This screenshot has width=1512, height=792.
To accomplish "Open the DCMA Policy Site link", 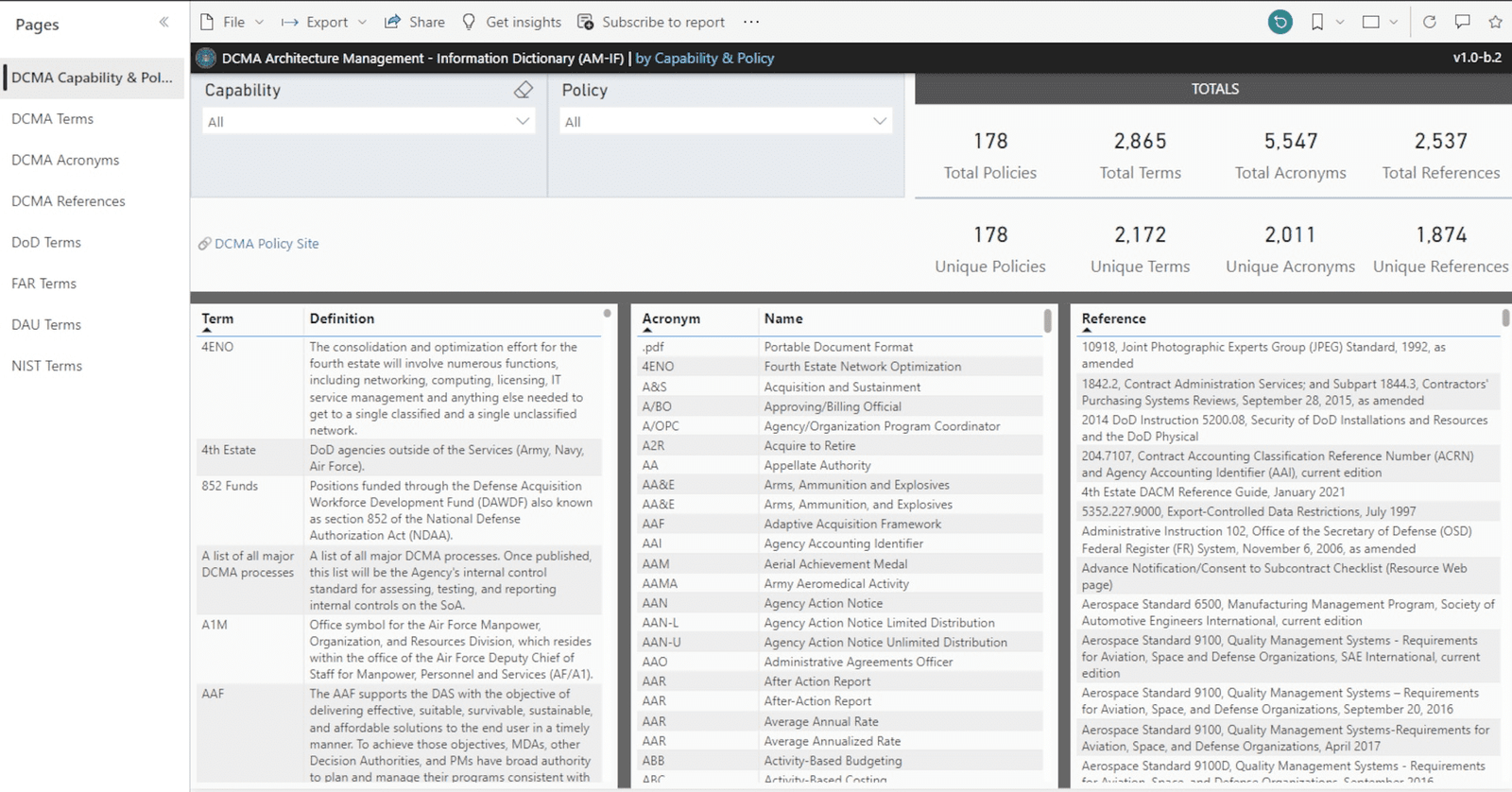I will tap(266, 244).
